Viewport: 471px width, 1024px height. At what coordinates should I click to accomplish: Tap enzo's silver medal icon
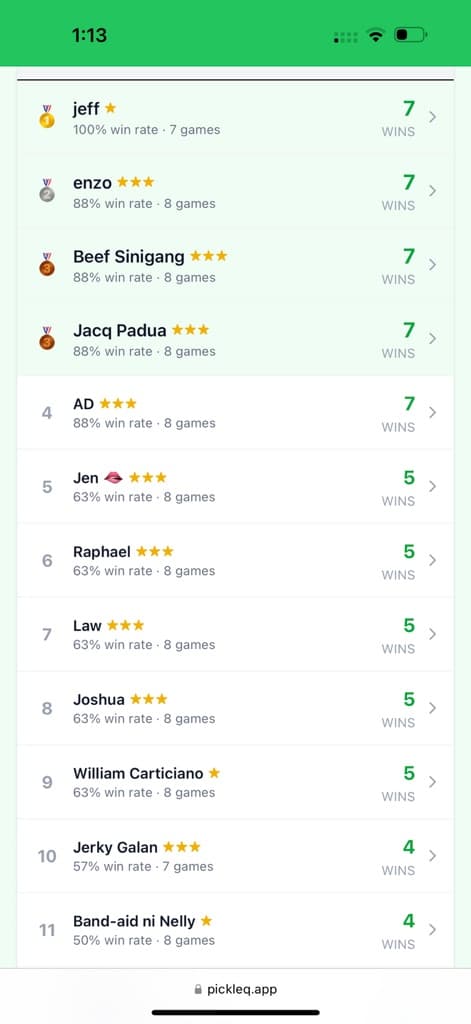point(46,191)
